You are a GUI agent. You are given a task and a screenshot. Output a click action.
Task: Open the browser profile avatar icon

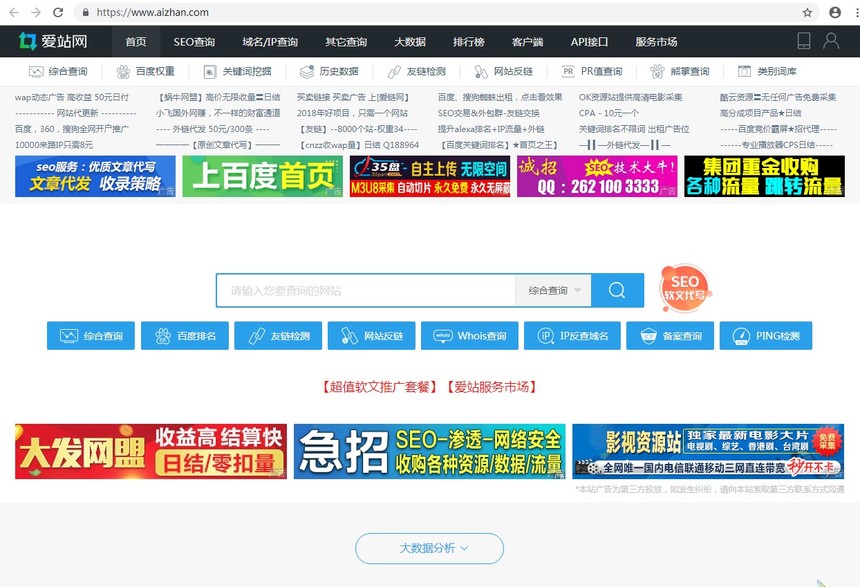pyautogui.click(x=835, y=12)
